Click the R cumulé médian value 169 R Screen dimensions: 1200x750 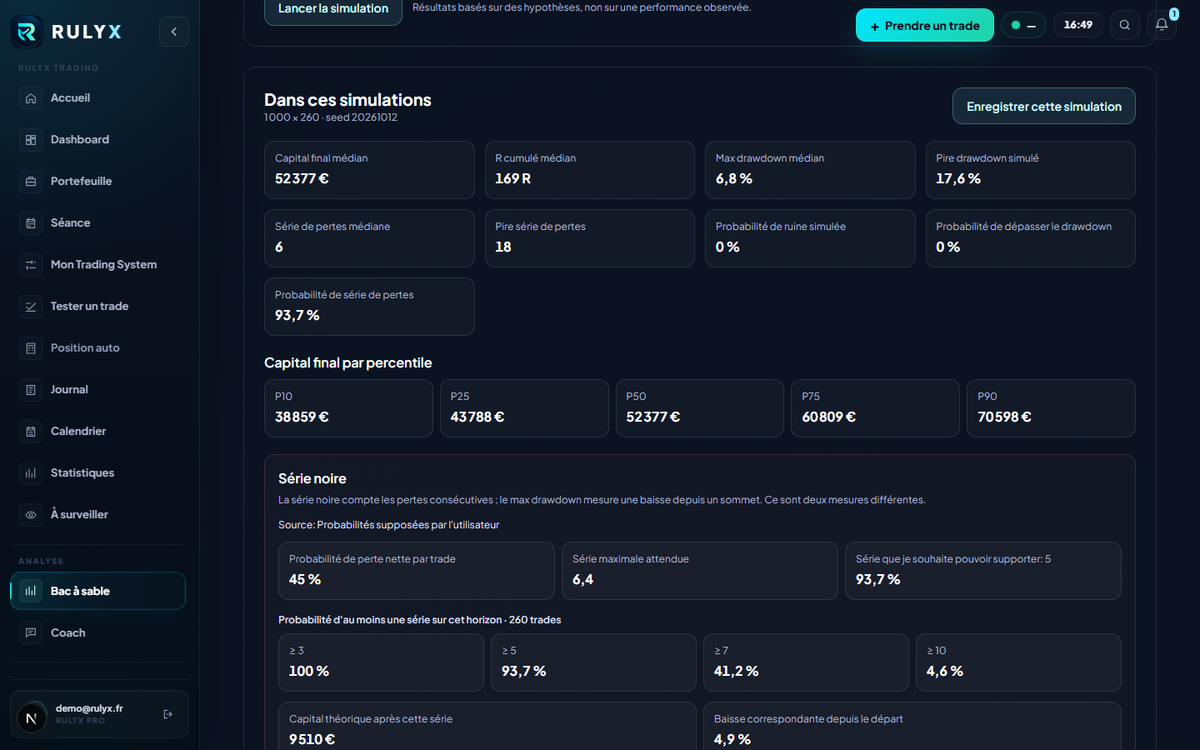click(x=513, y=179)
